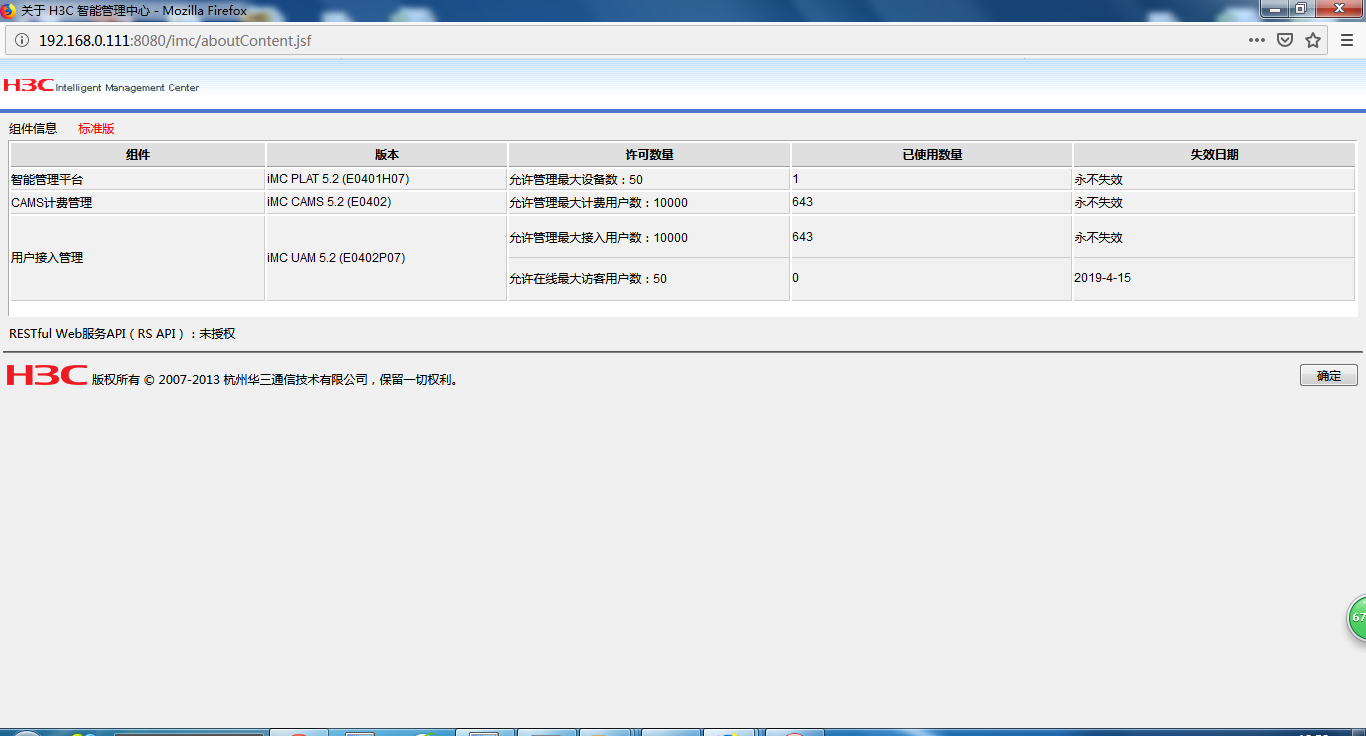
Task: Select the 组件信息 tab
Action: [33, 129]
